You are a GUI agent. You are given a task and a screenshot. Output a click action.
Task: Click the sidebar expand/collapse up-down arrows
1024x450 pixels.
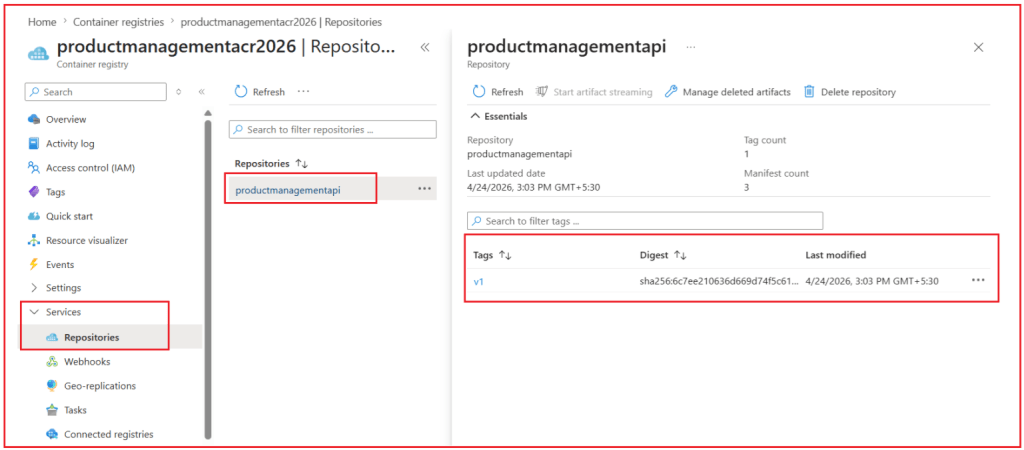[179, 92]
